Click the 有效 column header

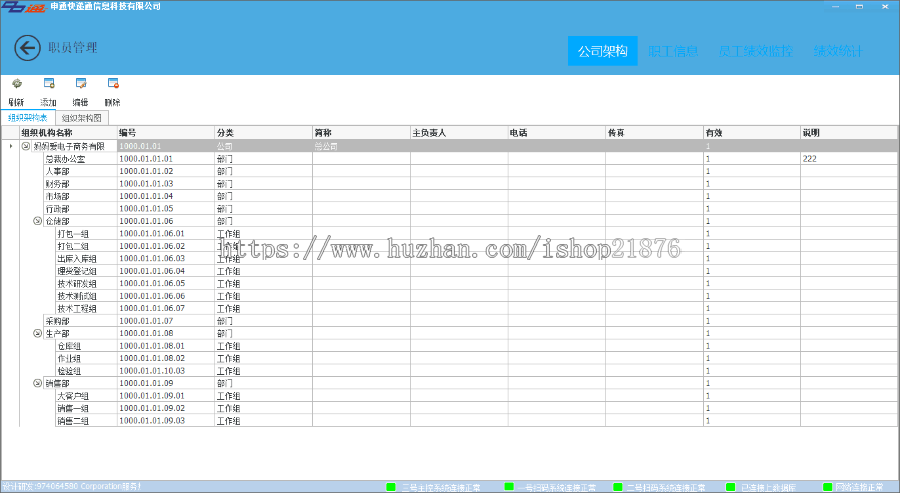pos(751,133)
